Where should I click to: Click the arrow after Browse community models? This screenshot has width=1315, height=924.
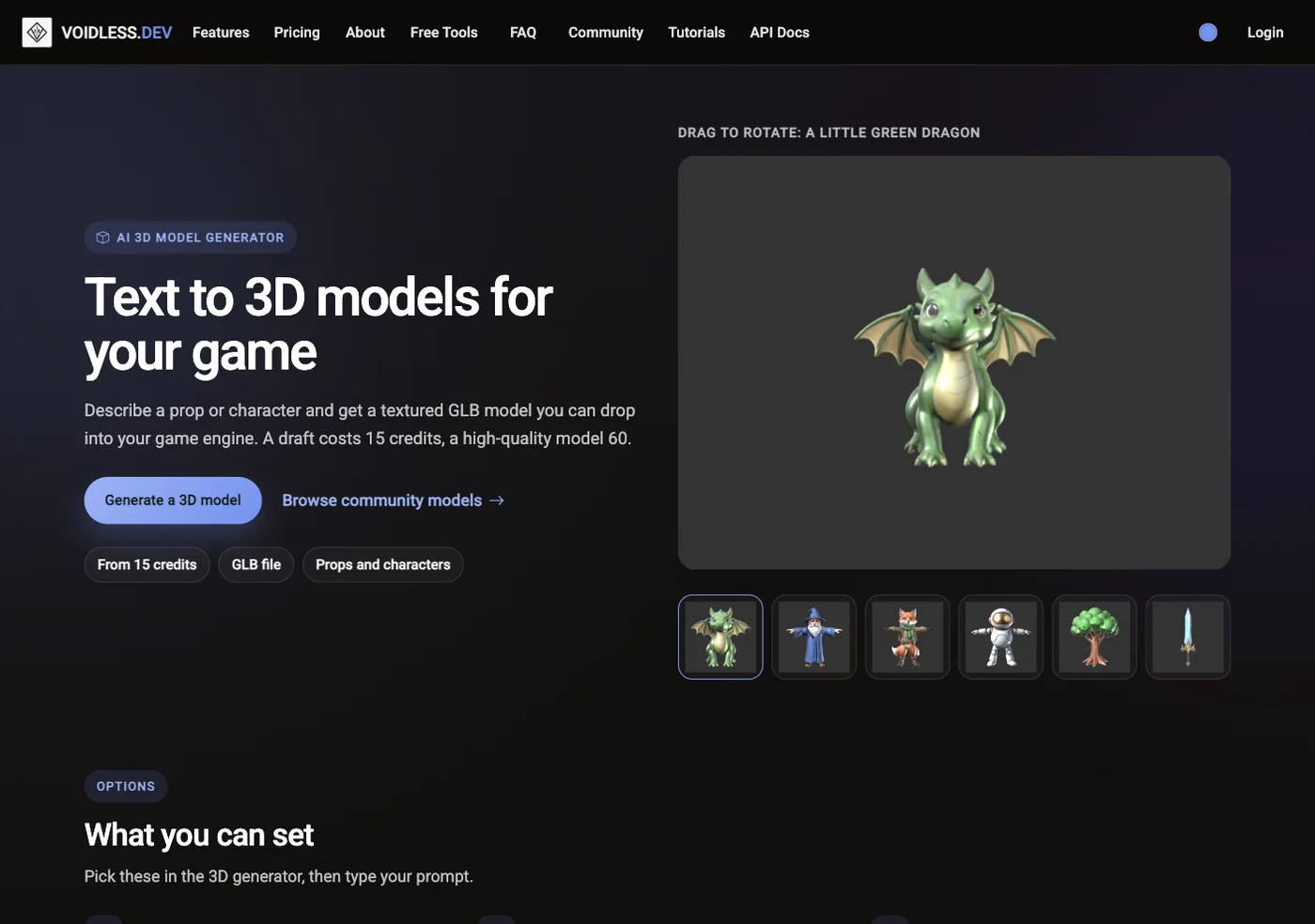(x=497, y=500)
